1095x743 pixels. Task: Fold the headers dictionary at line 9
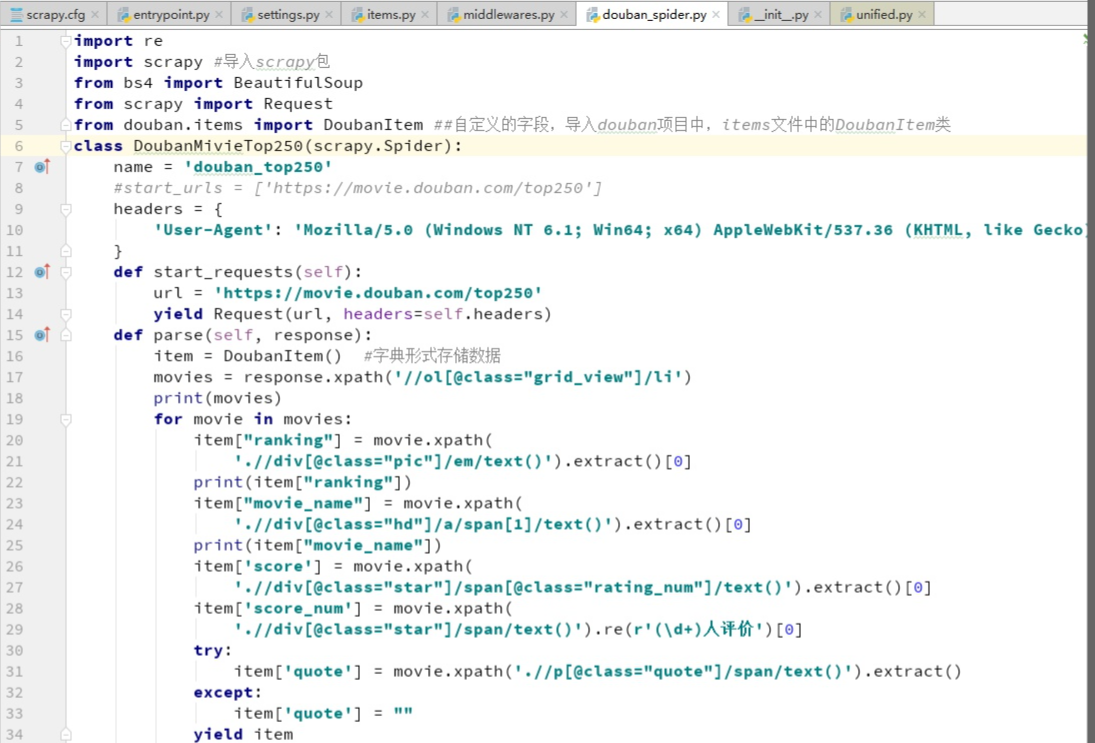tap(66, 209)
